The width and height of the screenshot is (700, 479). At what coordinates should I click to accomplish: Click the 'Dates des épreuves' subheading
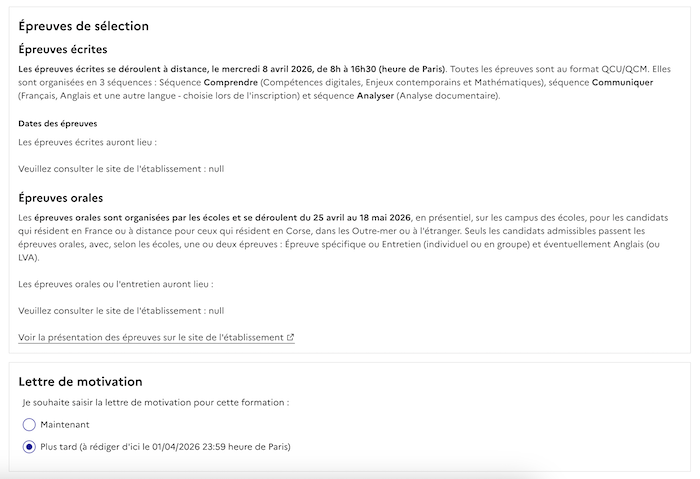point(58,123)
